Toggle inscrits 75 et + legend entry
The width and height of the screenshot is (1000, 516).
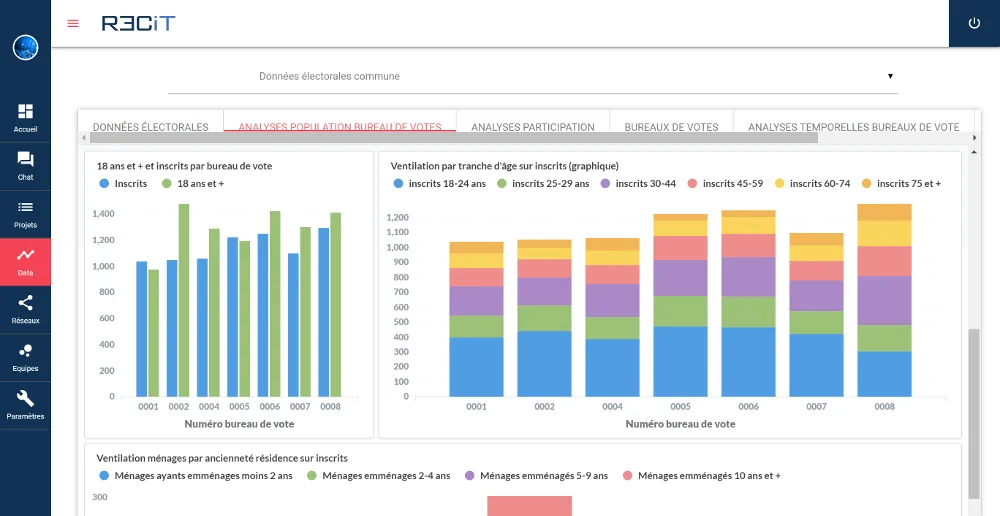(901, 184)
